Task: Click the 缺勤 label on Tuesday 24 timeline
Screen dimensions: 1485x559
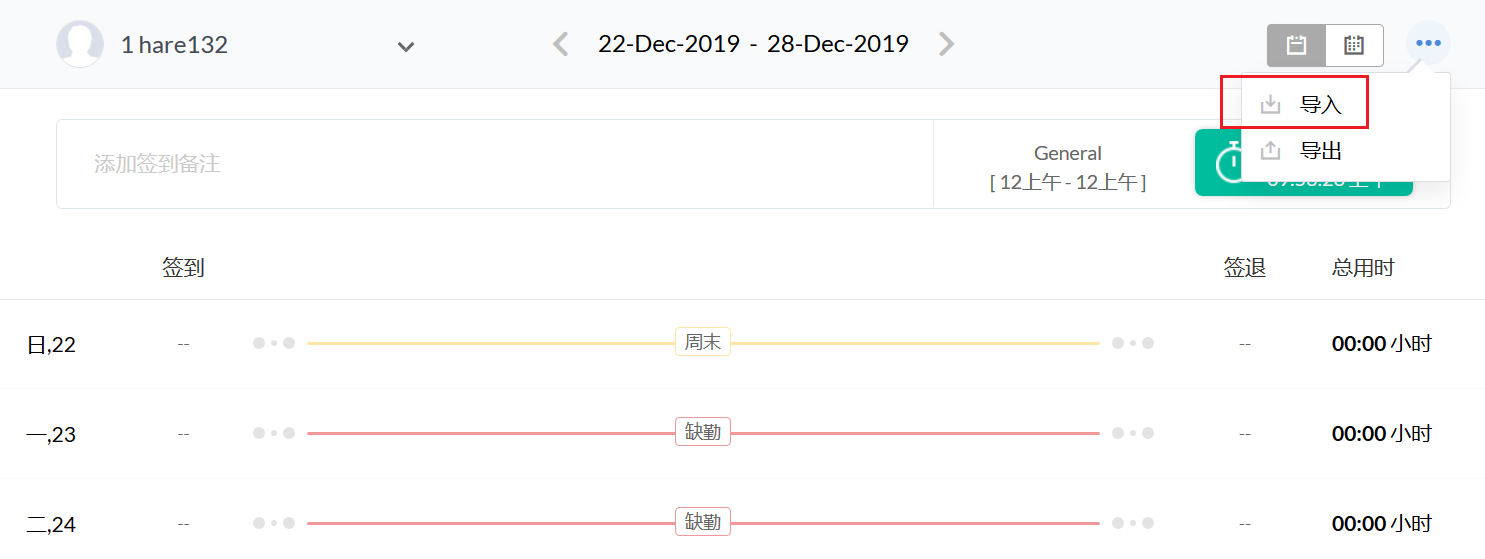Action: tap(702, 523)
